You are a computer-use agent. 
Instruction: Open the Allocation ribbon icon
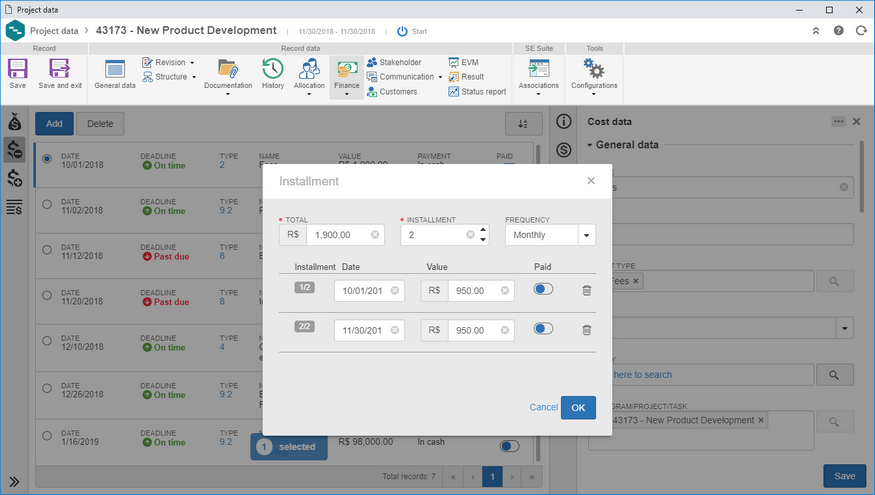pos(309,74)
